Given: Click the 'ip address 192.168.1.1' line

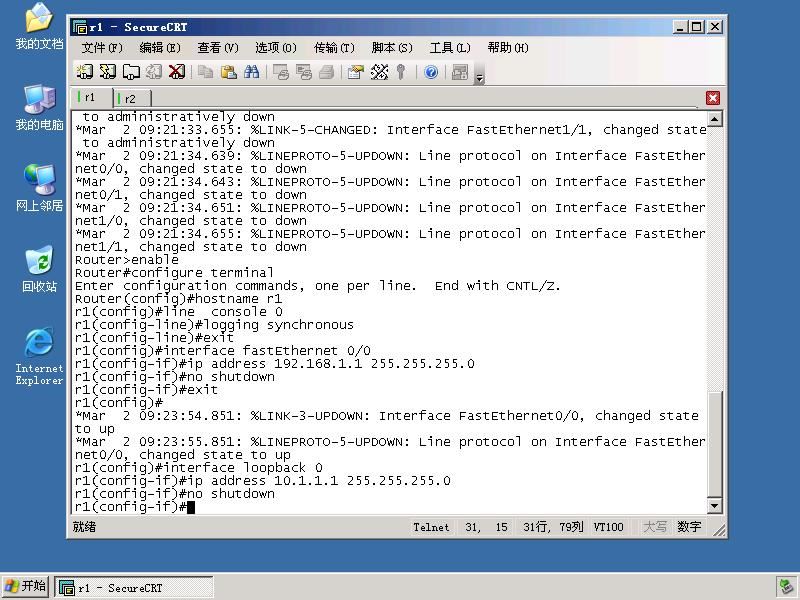Looking at the screenshot, I should pos(274,364).
